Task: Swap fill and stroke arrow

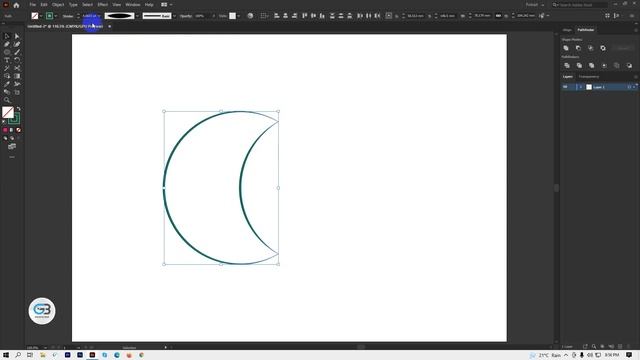Action: tap(18, 109)
